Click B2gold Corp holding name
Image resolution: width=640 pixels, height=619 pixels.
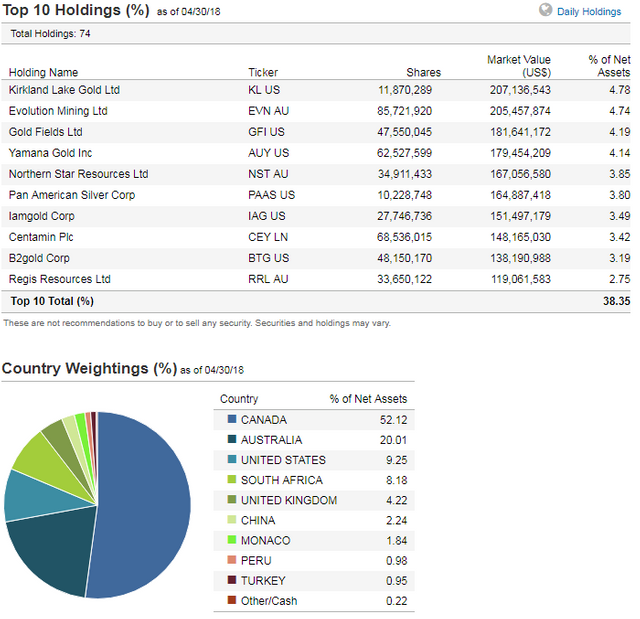pos(39,258)
